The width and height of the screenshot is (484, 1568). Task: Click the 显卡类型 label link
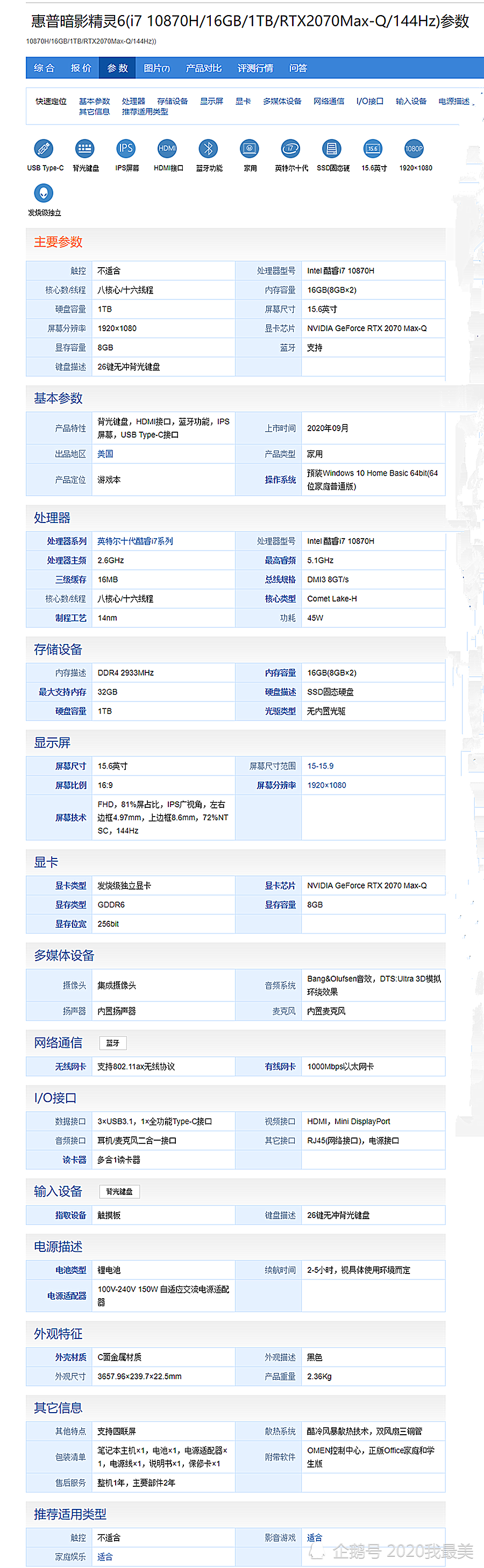70,886
